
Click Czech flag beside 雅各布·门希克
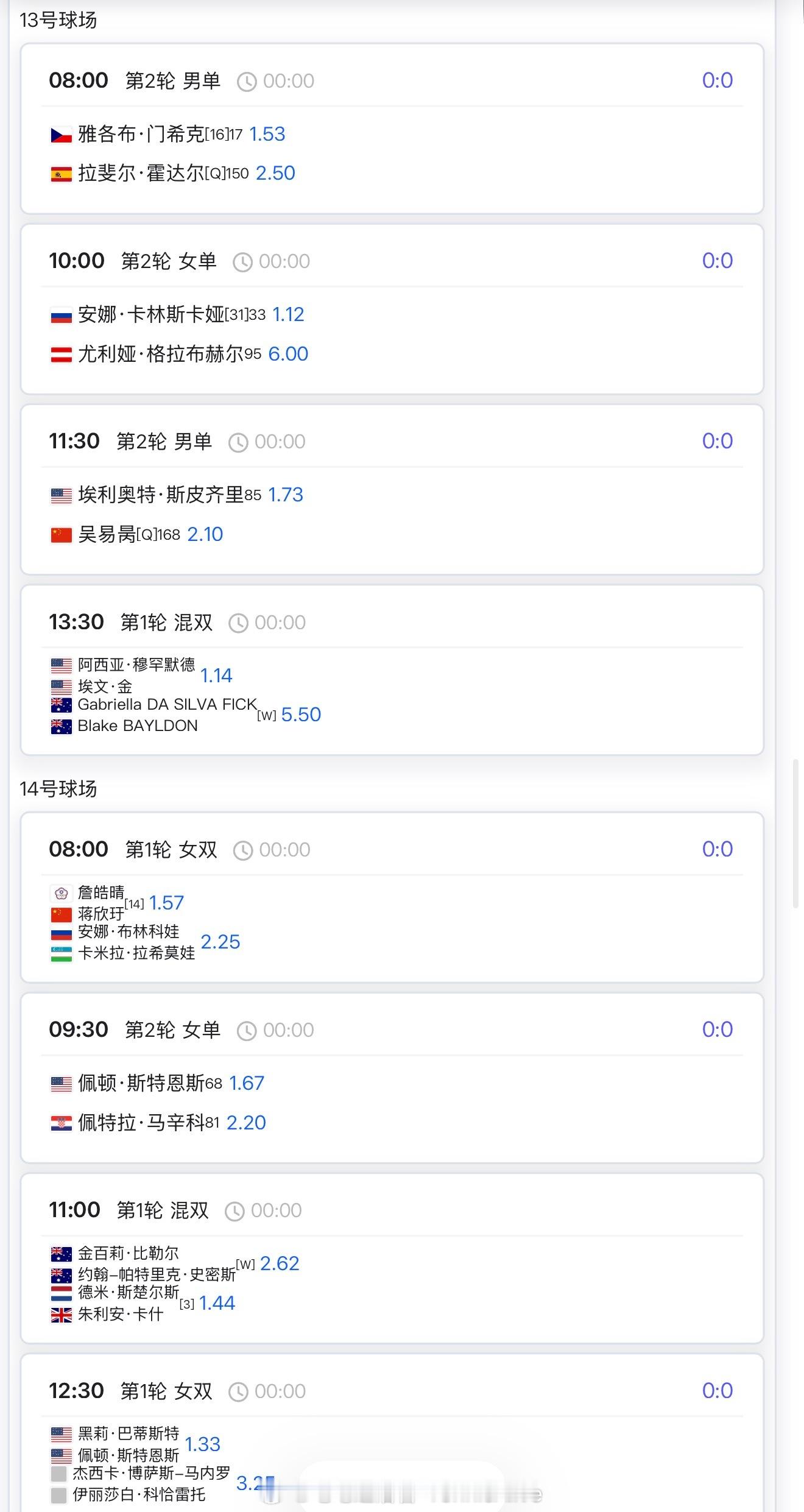61,135
